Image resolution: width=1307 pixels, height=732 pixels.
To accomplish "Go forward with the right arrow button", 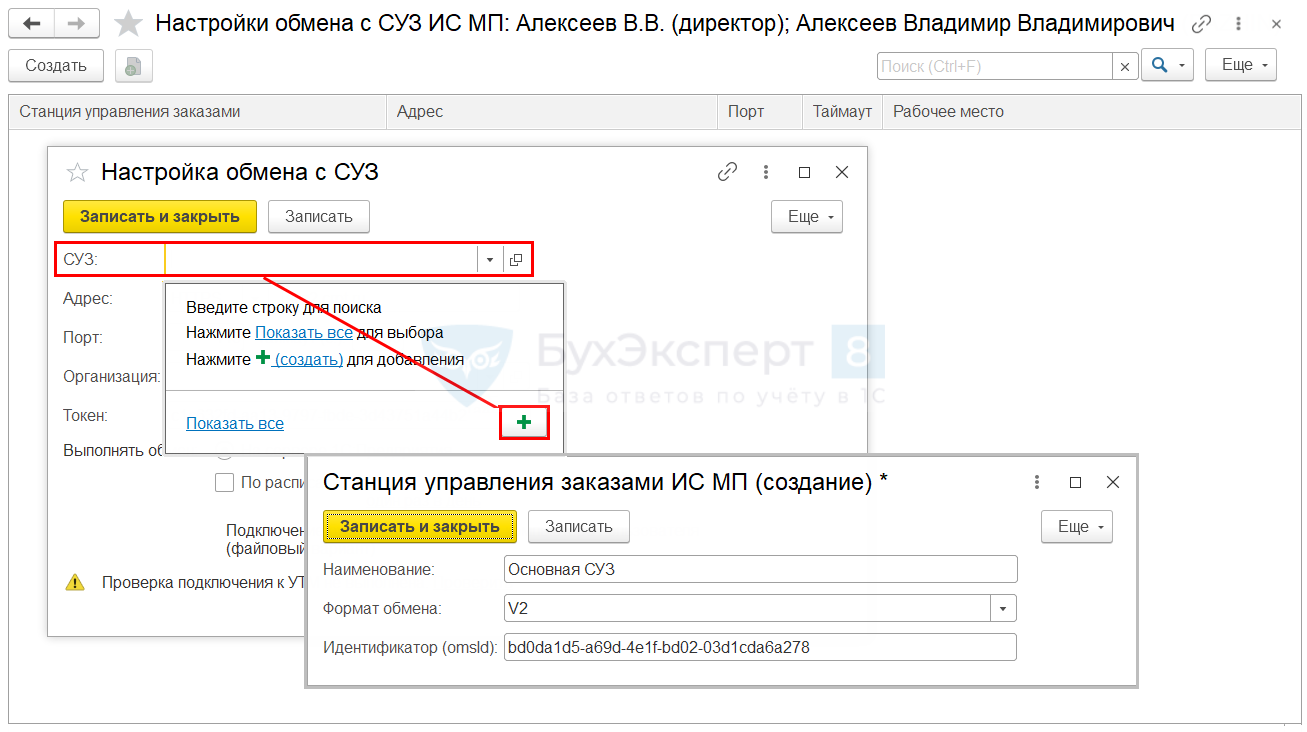I will pos(76,23).
